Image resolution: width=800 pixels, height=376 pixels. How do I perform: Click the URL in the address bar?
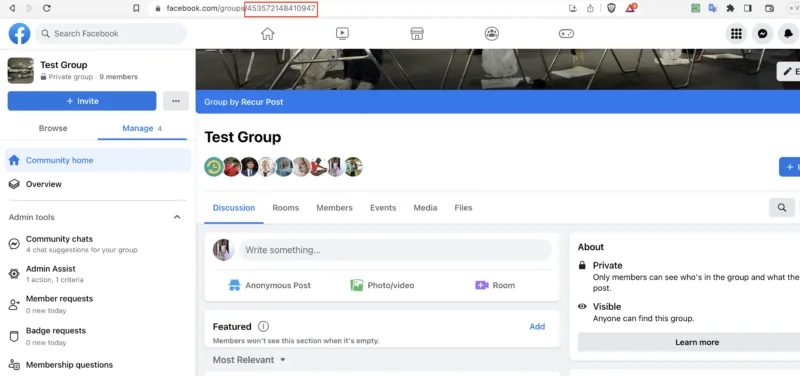click(x=241, y=8)
